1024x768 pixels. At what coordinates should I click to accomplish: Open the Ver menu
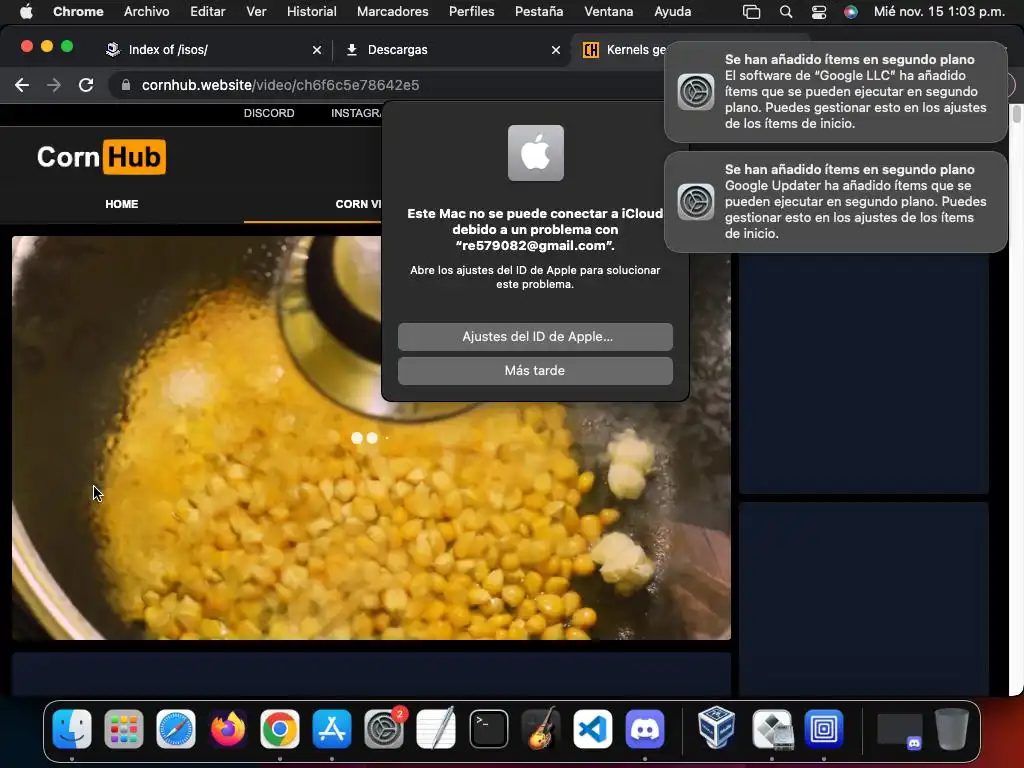pos(256,11)
